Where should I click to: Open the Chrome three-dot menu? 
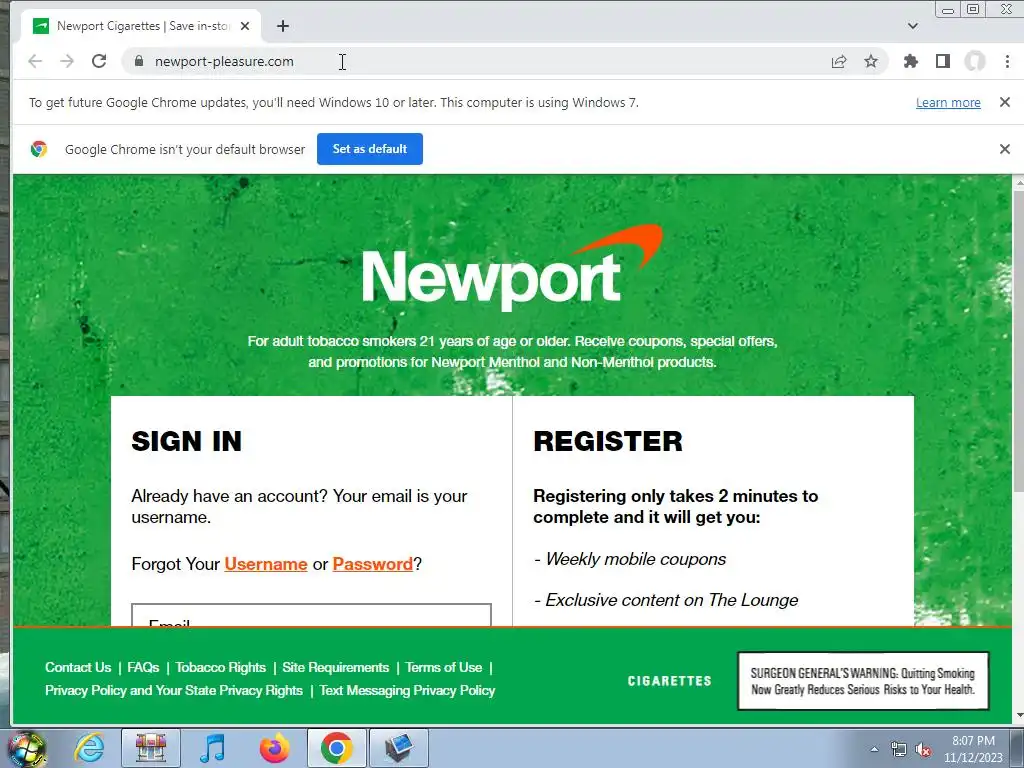[x=1007, y=61]
